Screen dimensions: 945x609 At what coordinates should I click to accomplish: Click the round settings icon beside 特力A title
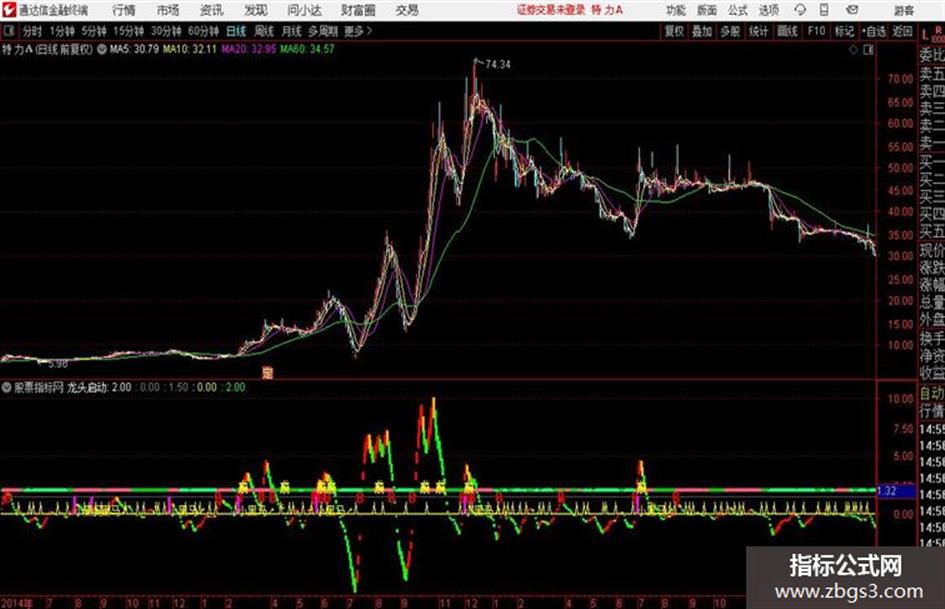pos(102,49)
